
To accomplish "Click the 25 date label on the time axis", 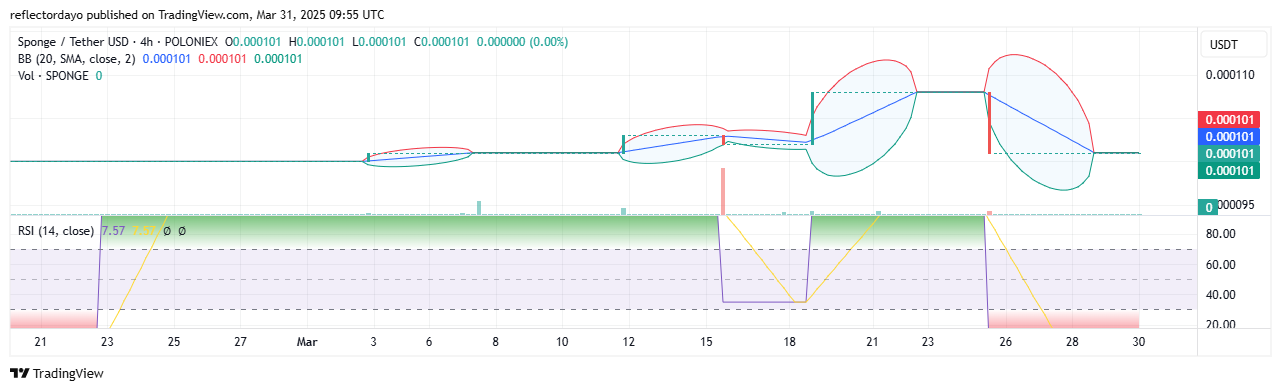I will coord(174,342).
